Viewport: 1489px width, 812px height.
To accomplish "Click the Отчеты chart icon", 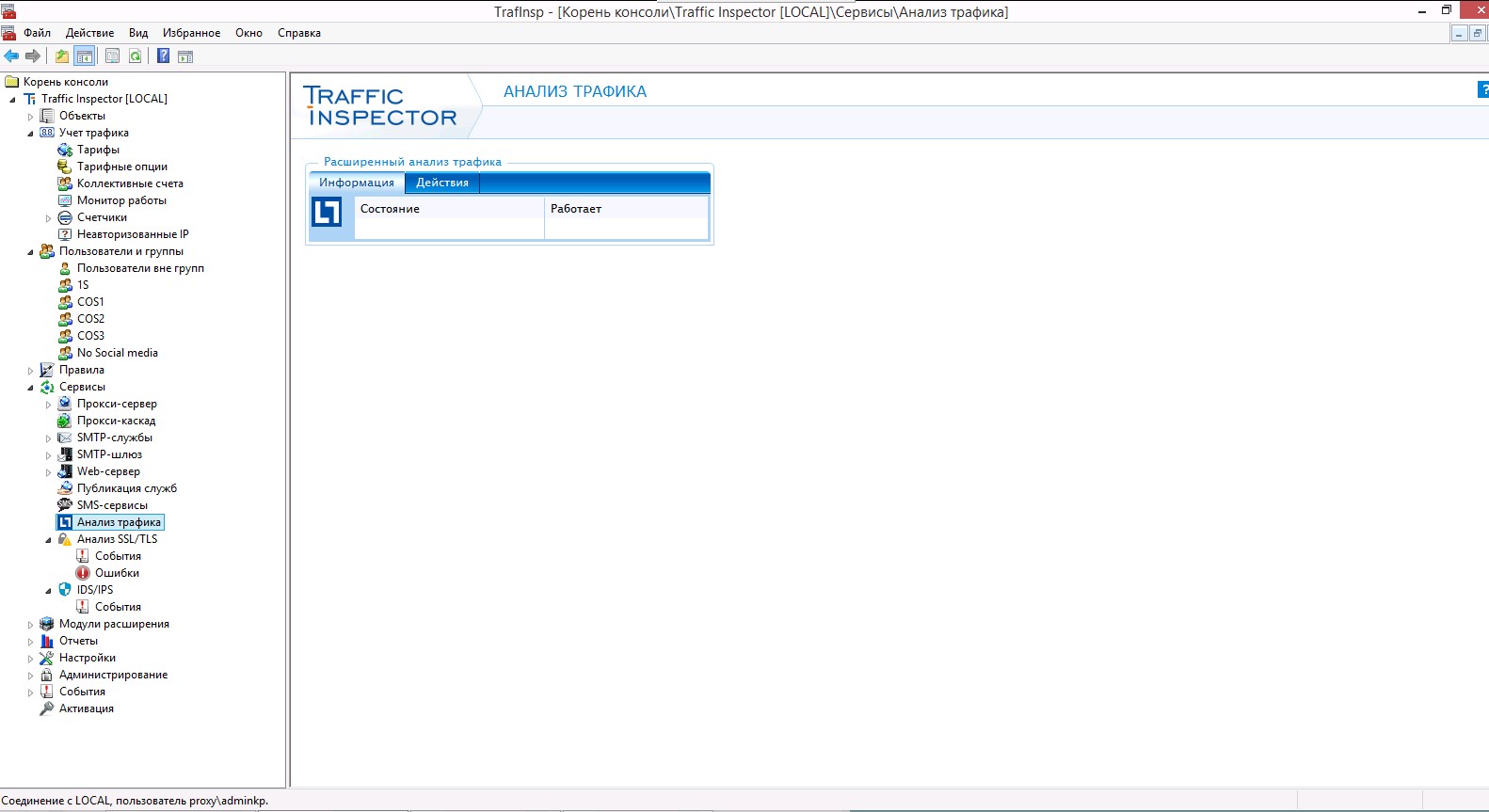I will tap(47, 641).
